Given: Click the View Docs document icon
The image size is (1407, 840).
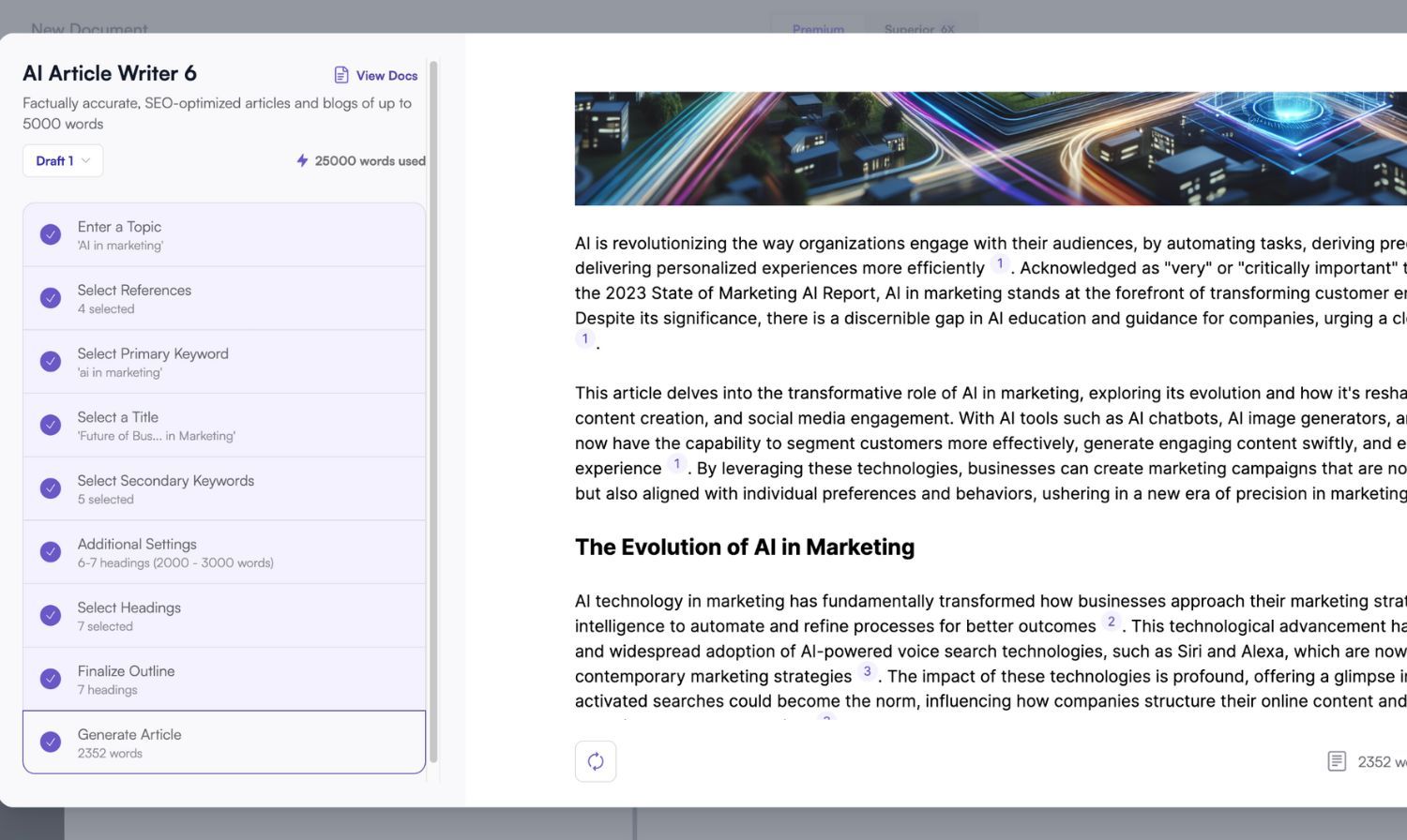Looking at the screenshot, I should click(341, 75).
